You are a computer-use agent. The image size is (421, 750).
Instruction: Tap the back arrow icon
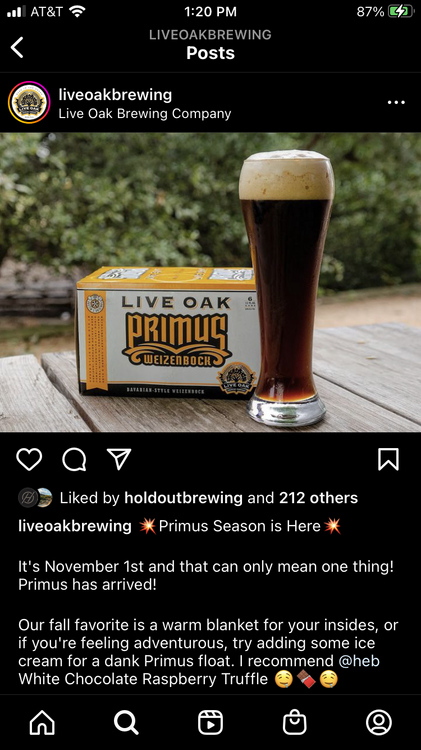pos(17,47)
